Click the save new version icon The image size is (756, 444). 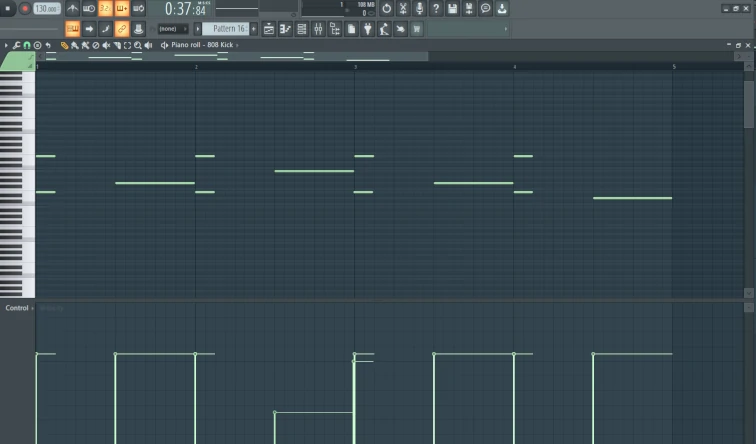pyautogui.click(x=469, y=8)
